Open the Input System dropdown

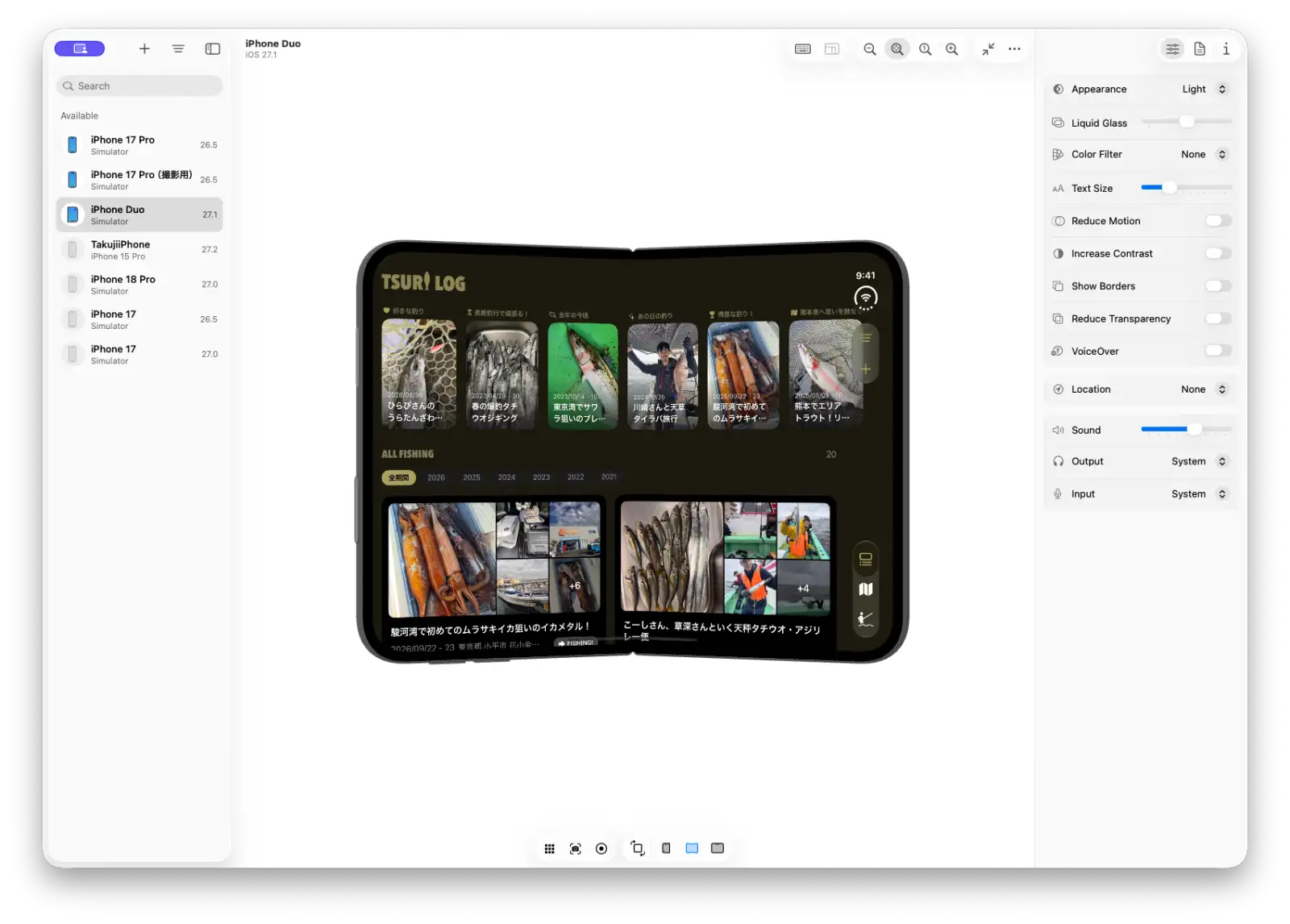[x=1200, y=494]
